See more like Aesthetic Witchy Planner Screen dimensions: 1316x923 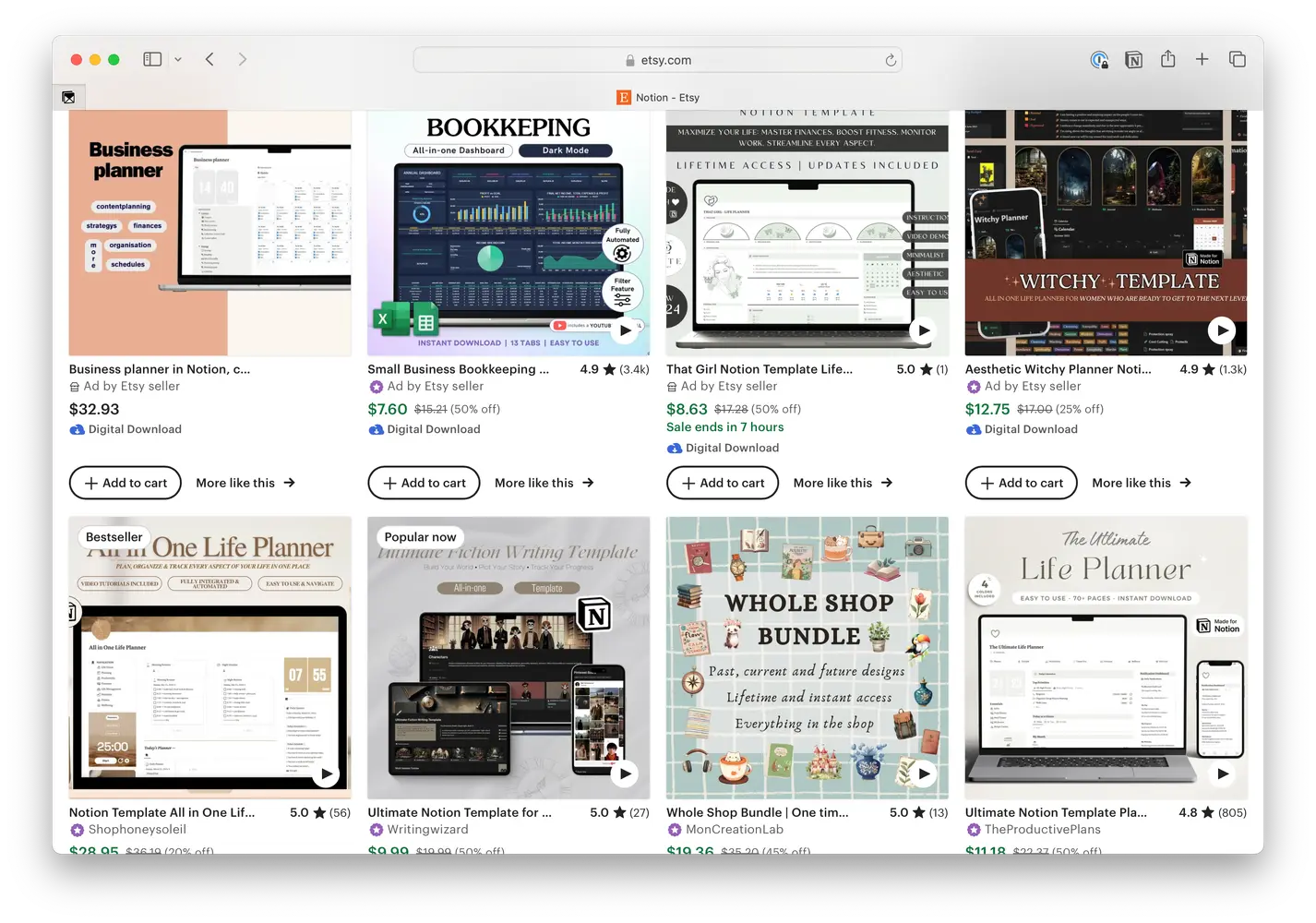pos(1142,483)
